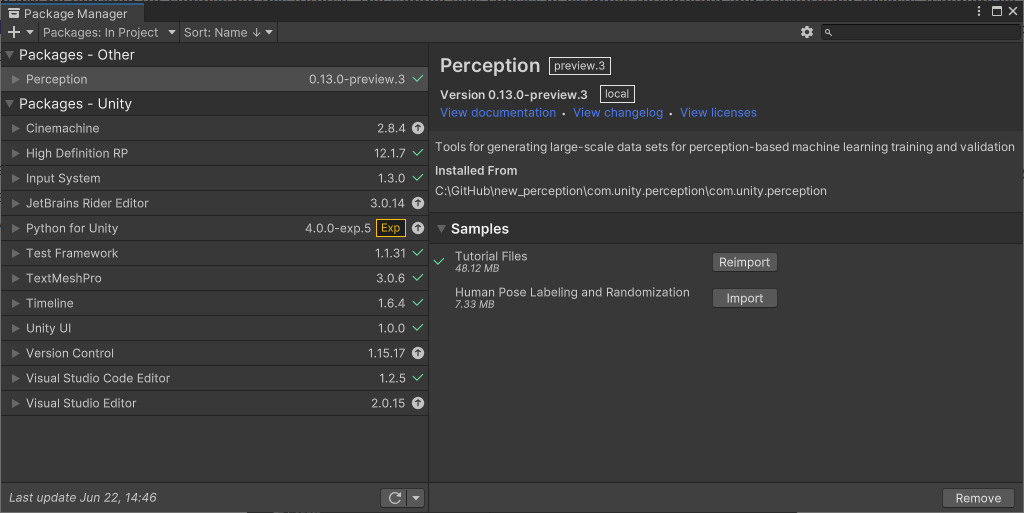Click the window options kebab menu icon
This screenshot has height=513, width=1024.
978,12
